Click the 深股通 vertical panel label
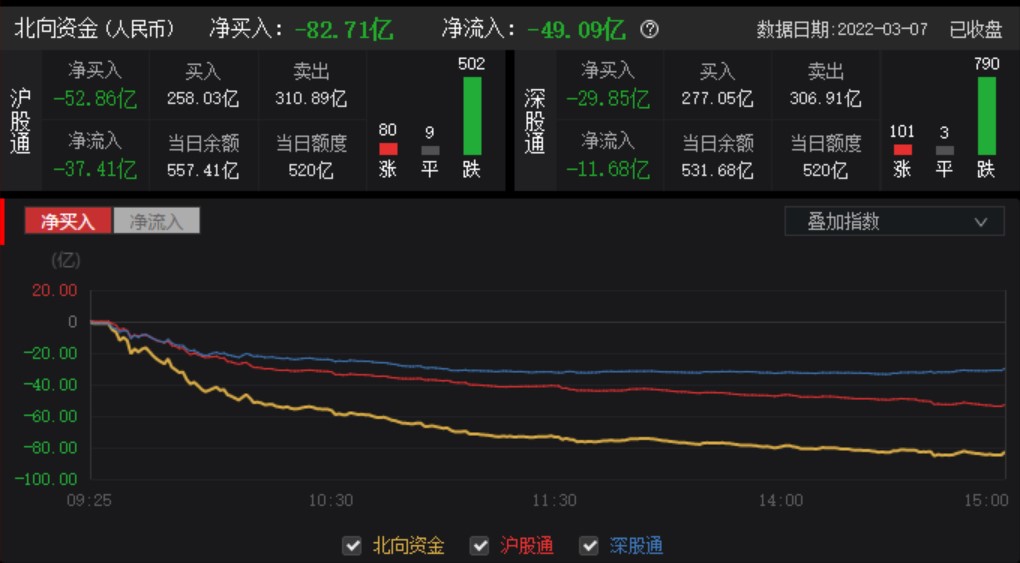 coord(535,121)
